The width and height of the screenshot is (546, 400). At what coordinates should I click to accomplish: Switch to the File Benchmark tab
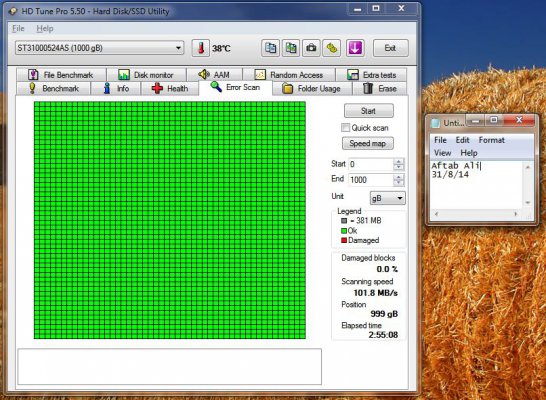point(61,75)
